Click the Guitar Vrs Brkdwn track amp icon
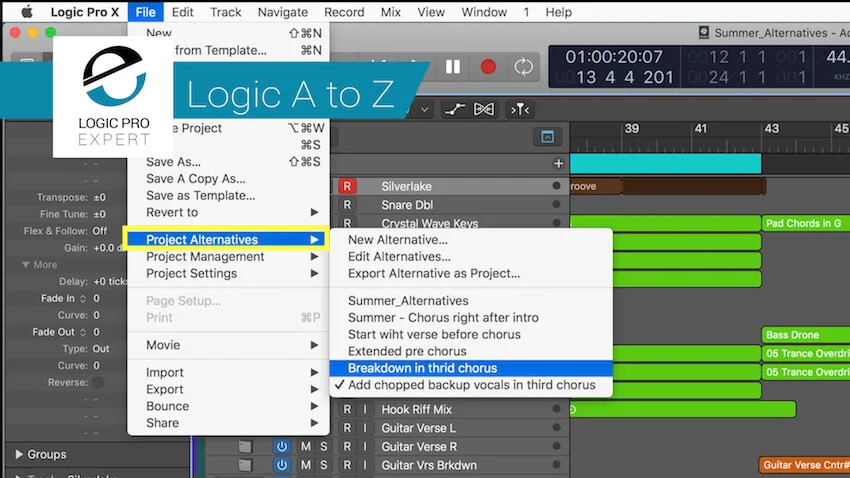 pyautogui.click(x=245, y=465)
